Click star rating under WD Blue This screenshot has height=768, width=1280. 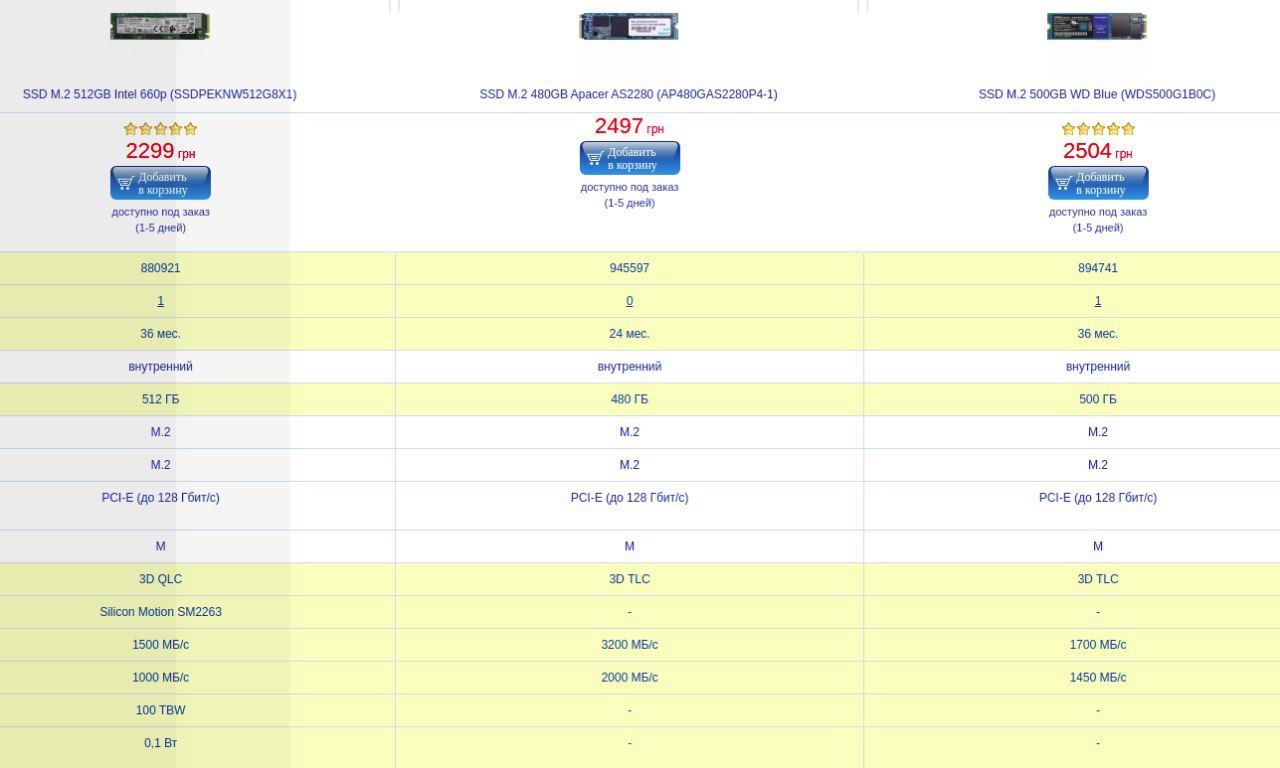[1098, 129]
